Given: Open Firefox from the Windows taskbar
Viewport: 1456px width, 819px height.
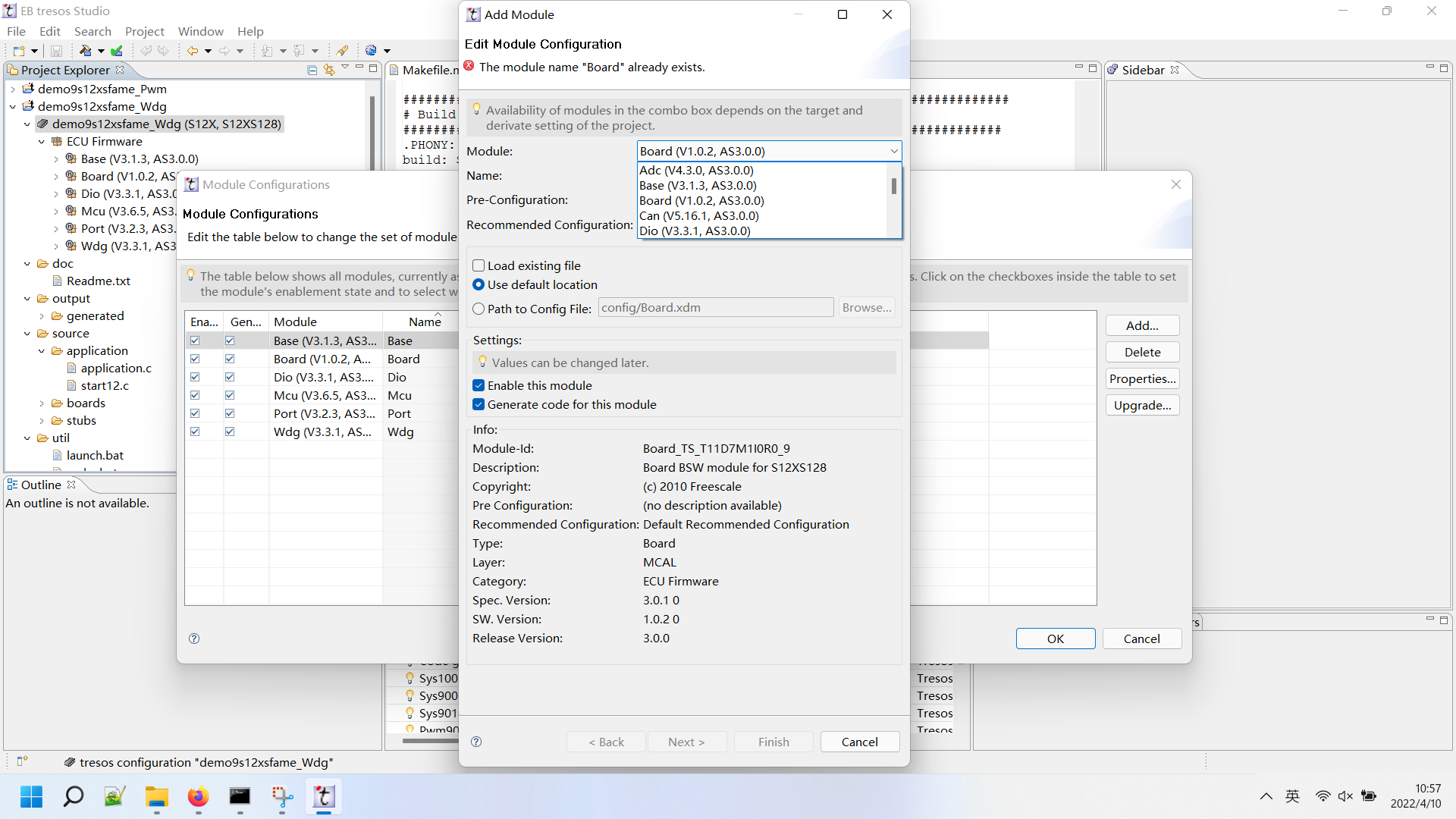Looking at the screenshot, I should coord(198,797).
